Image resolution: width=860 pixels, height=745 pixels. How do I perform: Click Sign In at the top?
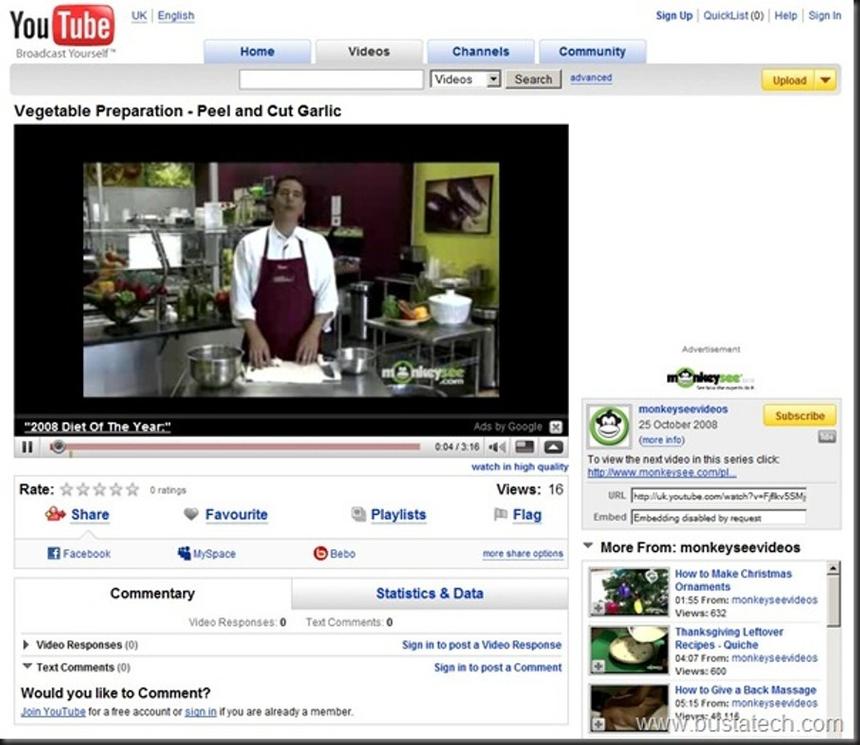[824, 15]
